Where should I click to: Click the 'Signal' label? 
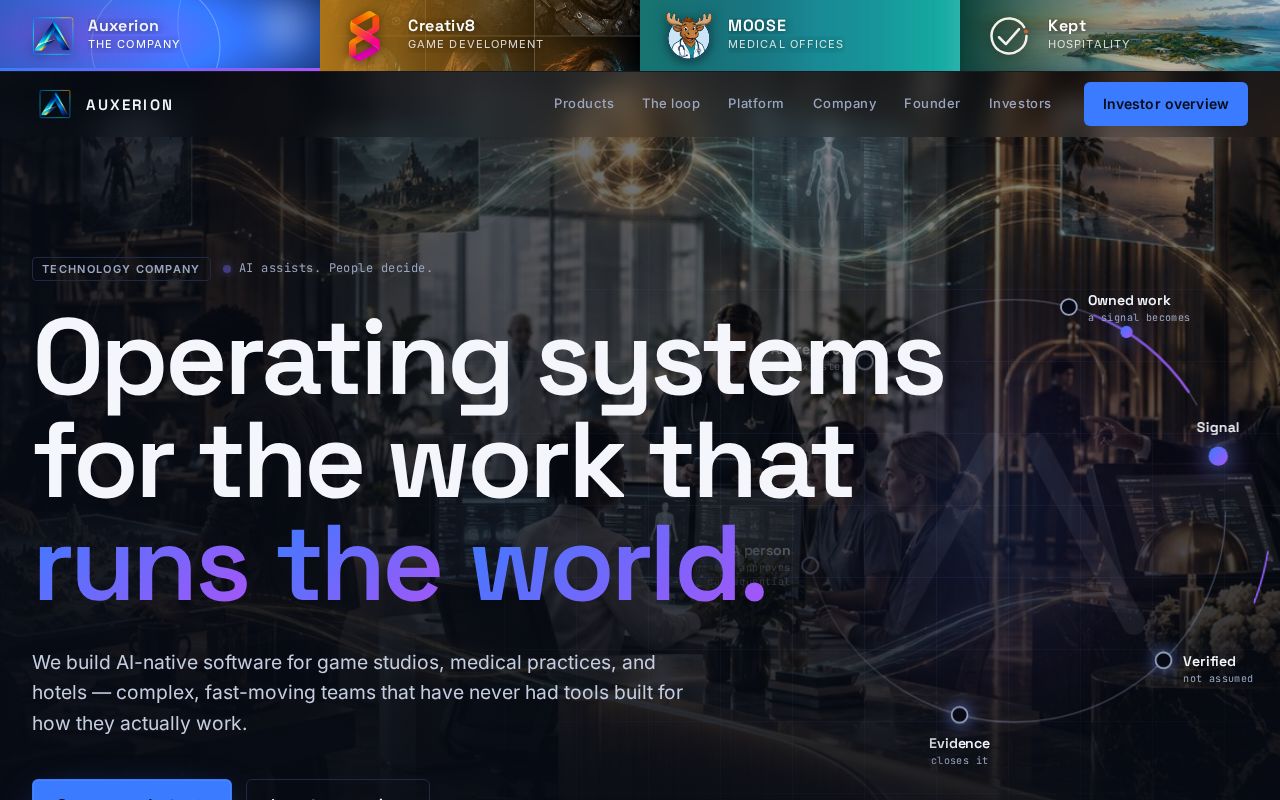1218,427
